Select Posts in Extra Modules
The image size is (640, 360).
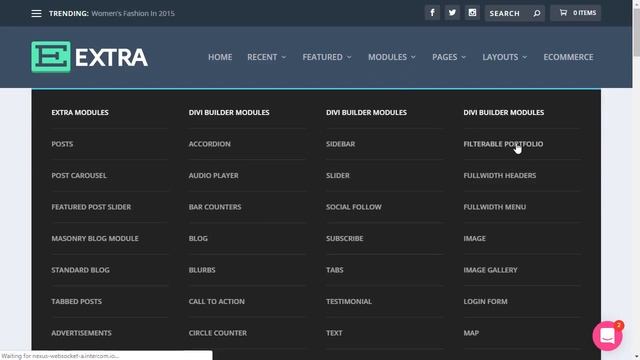click(x=62, y=144)
